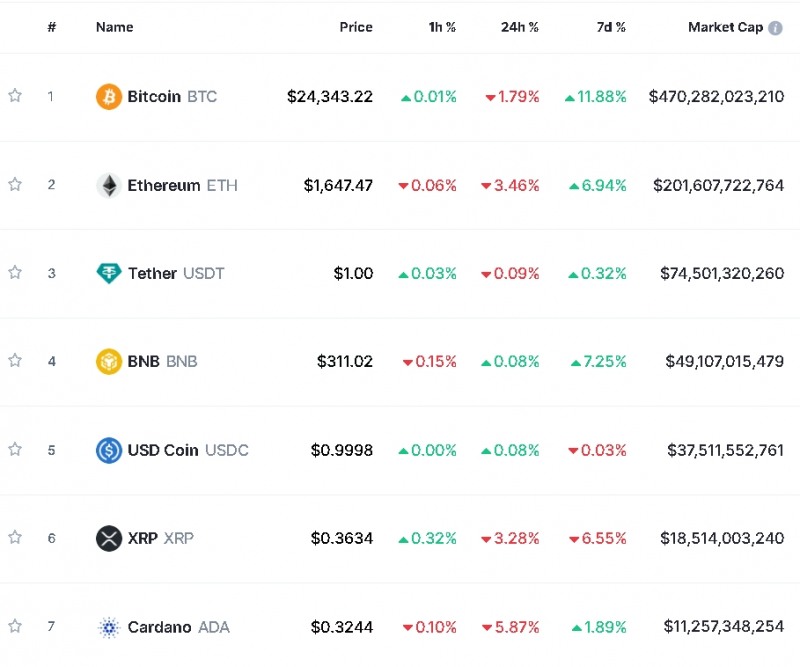Click the XRP logo icon
Screen dimensions: 800x667
[x=109, y=538]
